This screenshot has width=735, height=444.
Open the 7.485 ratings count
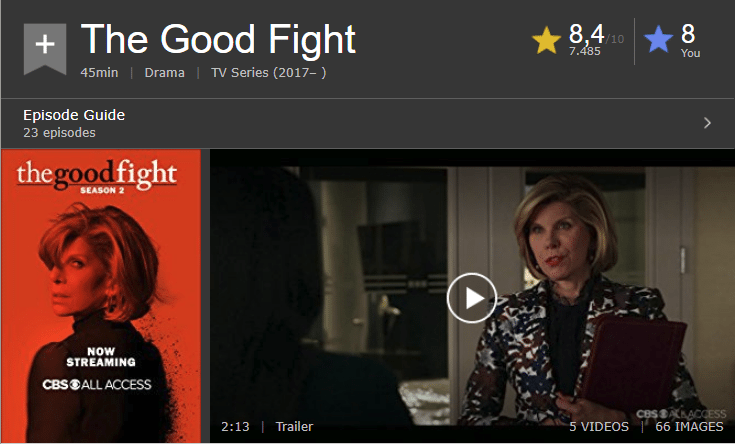(x=585, y=51)
